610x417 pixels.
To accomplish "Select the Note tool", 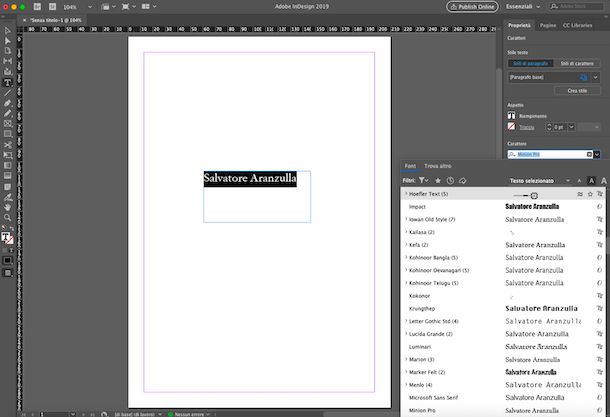I will pos(7,187).
